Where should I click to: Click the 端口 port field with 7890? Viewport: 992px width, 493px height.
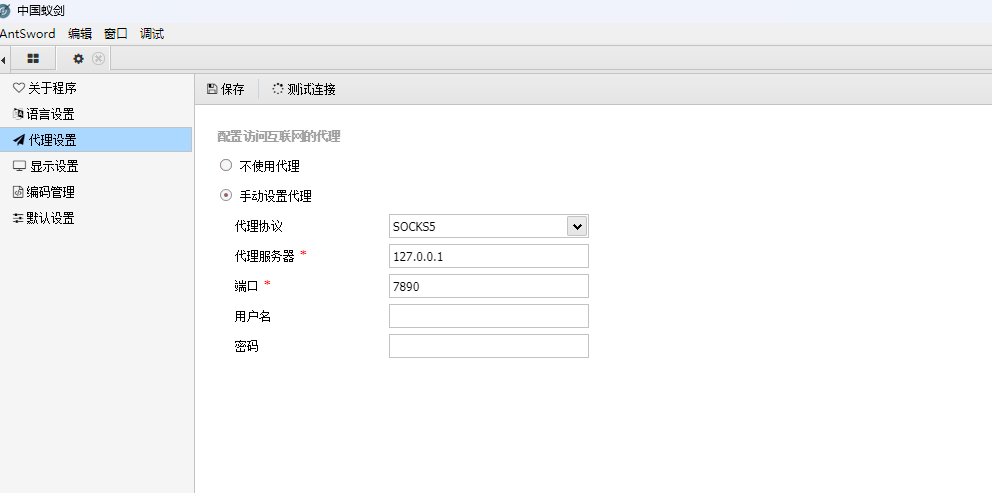point(488,286)
